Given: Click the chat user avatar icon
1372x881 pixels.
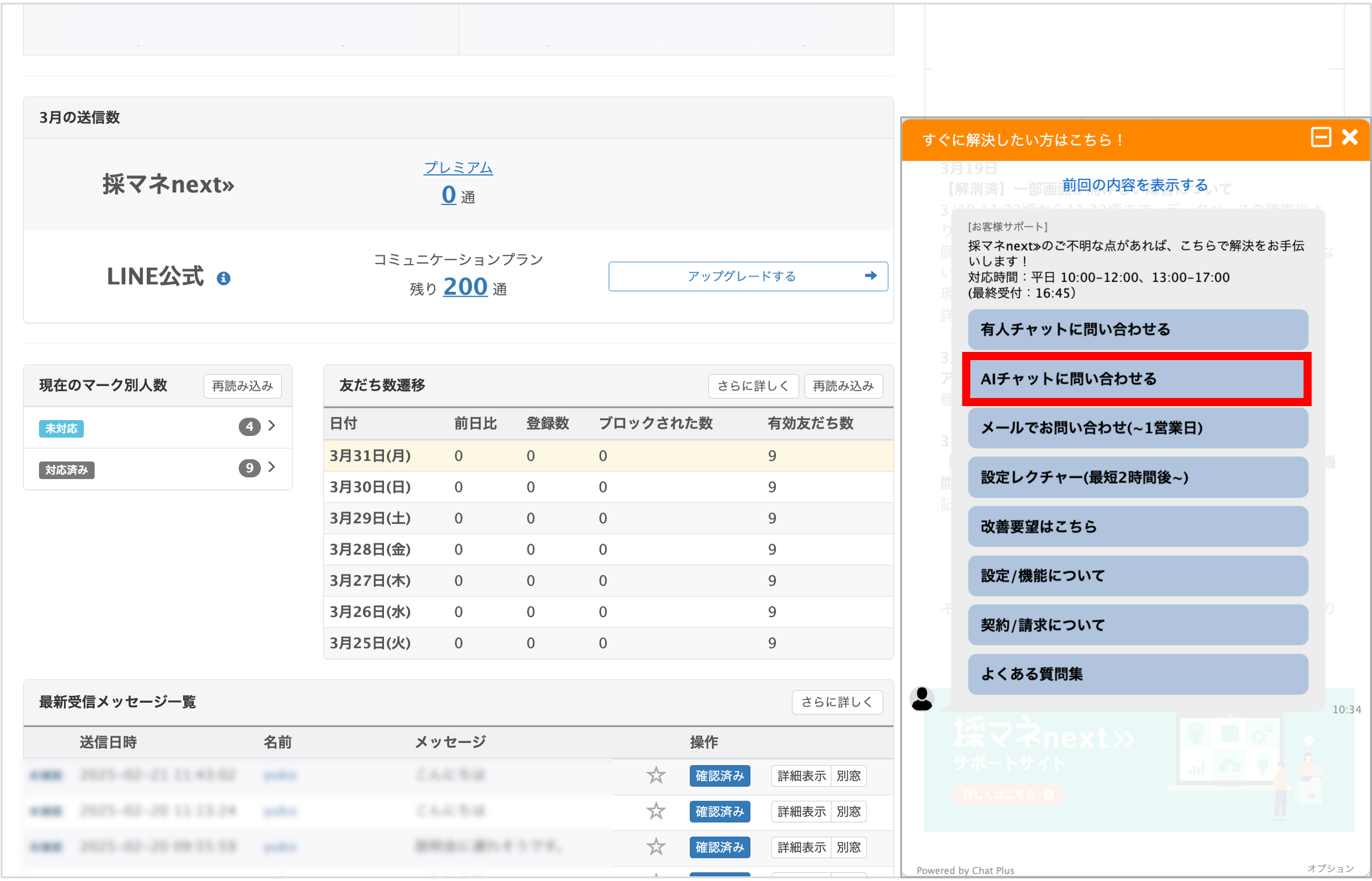Looking at the screenshot, I should click(x=922, y=699).
